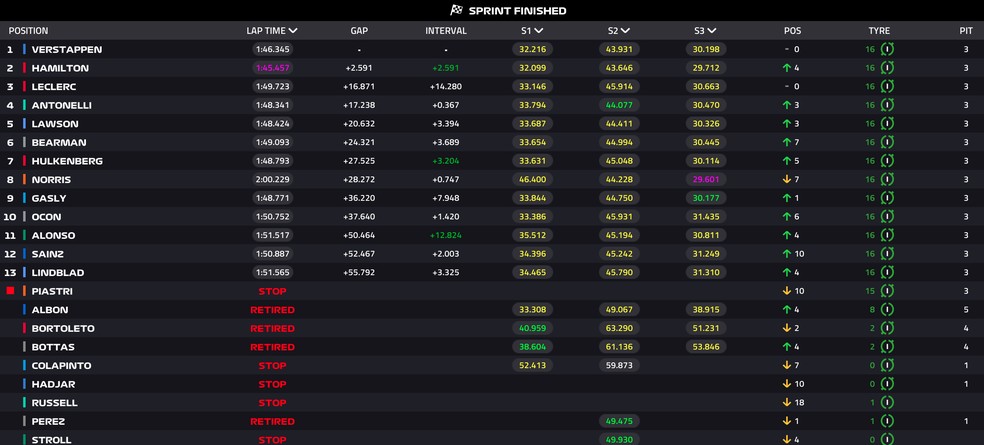This screenshot has height=445, width=984.
Task: Select driver name LECLERC
Action: point(54,87)
